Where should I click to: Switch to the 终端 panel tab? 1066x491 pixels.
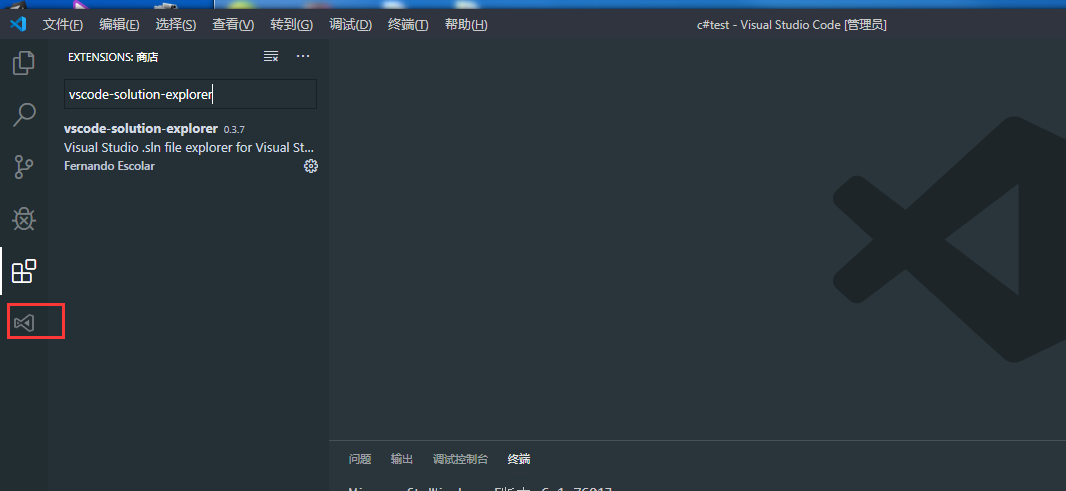519,459
